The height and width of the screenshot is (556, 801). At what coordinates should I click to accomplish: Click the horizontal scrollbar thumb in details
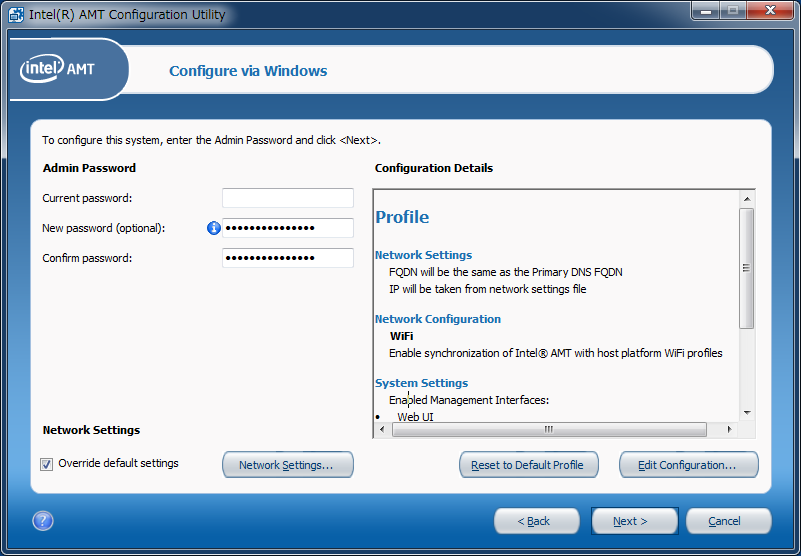pos(548,429)
